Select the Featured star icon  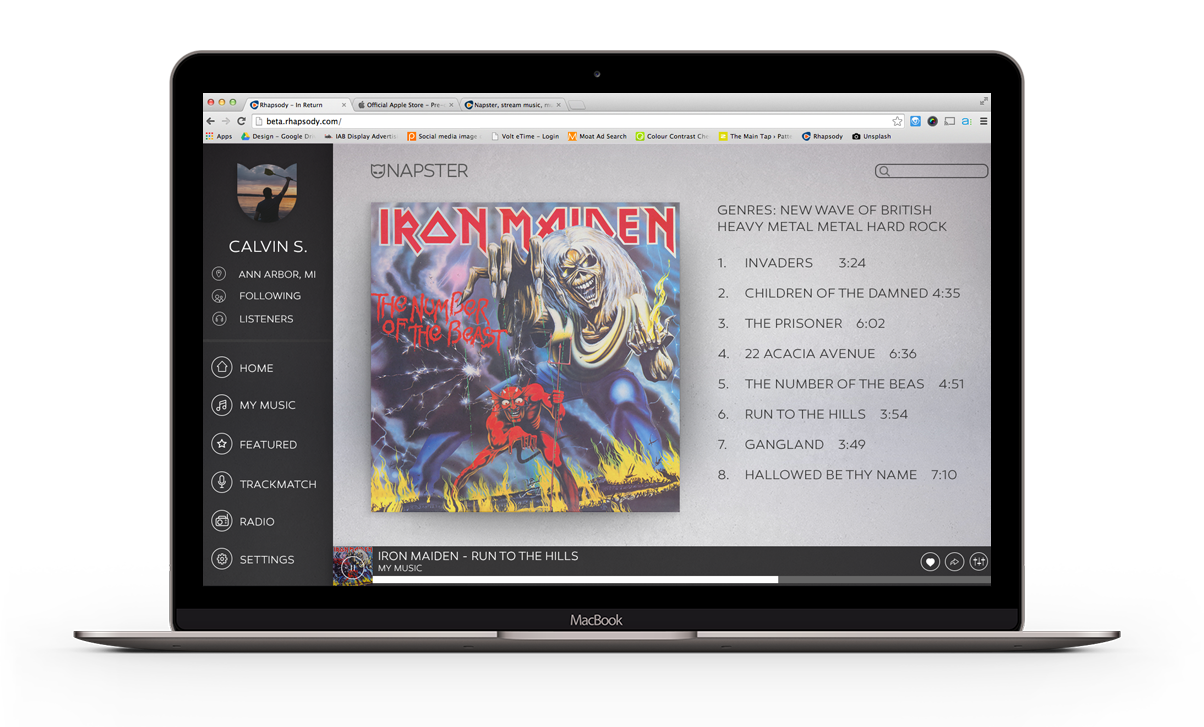point(221,444)
